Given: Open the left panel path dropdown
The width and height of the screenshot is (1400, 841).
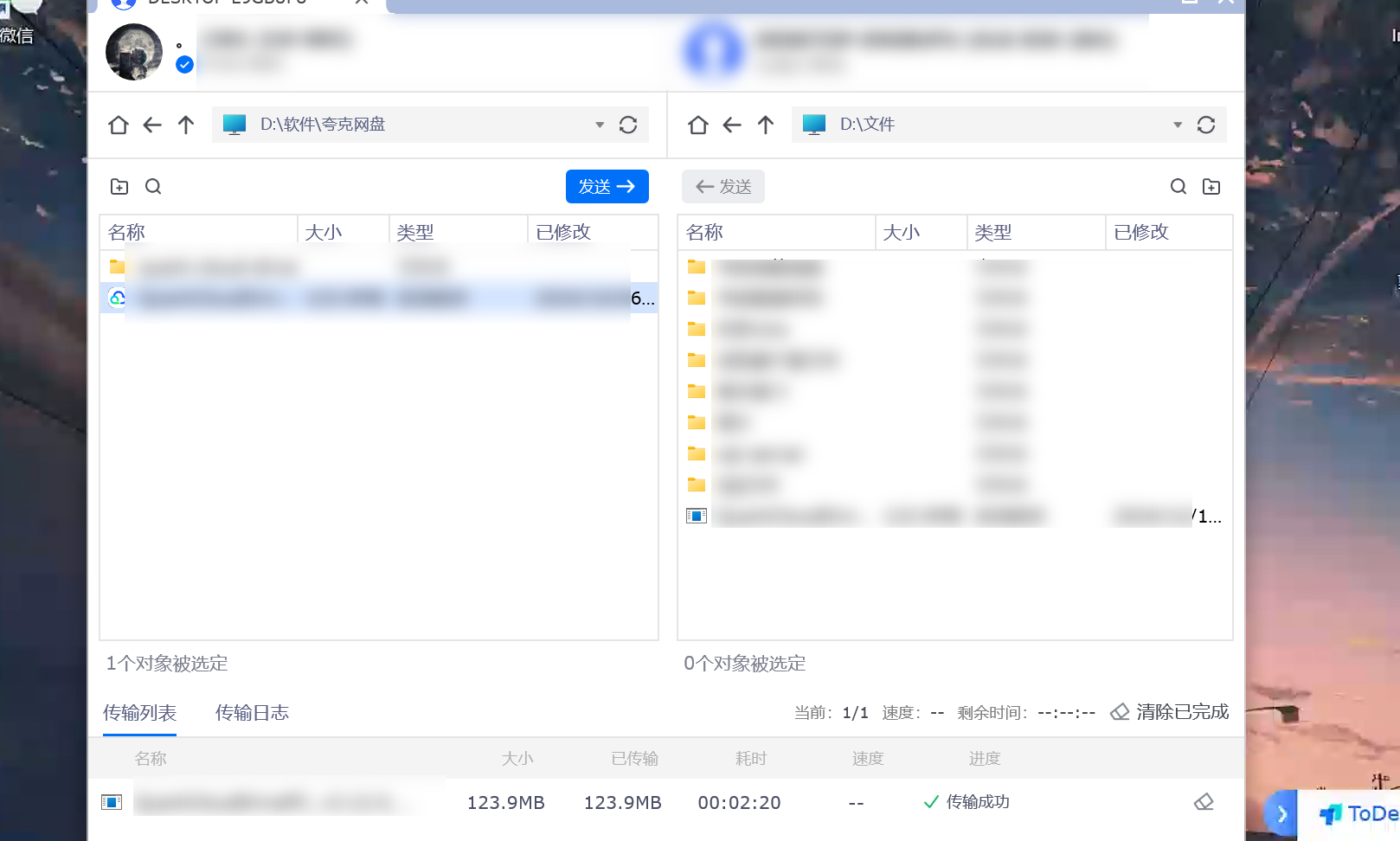Looking at the screenshot, I should 599,125.
